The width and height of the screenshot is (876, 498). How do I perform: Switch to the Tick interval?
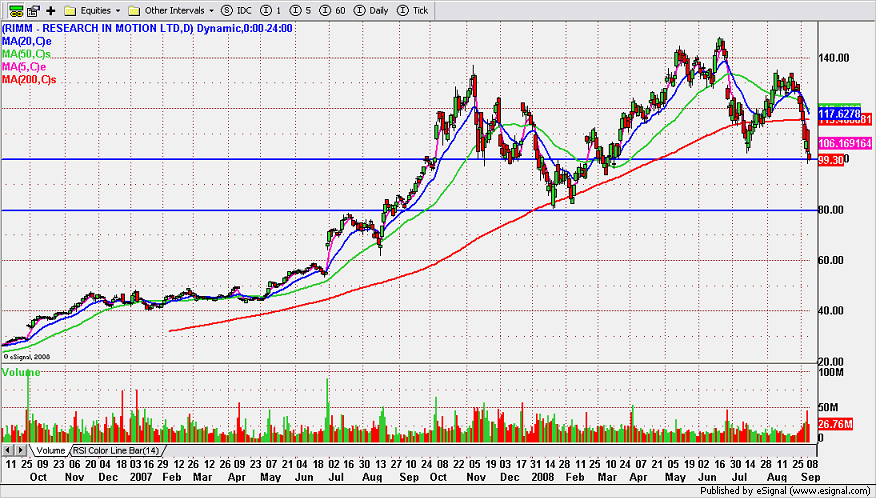412,10
